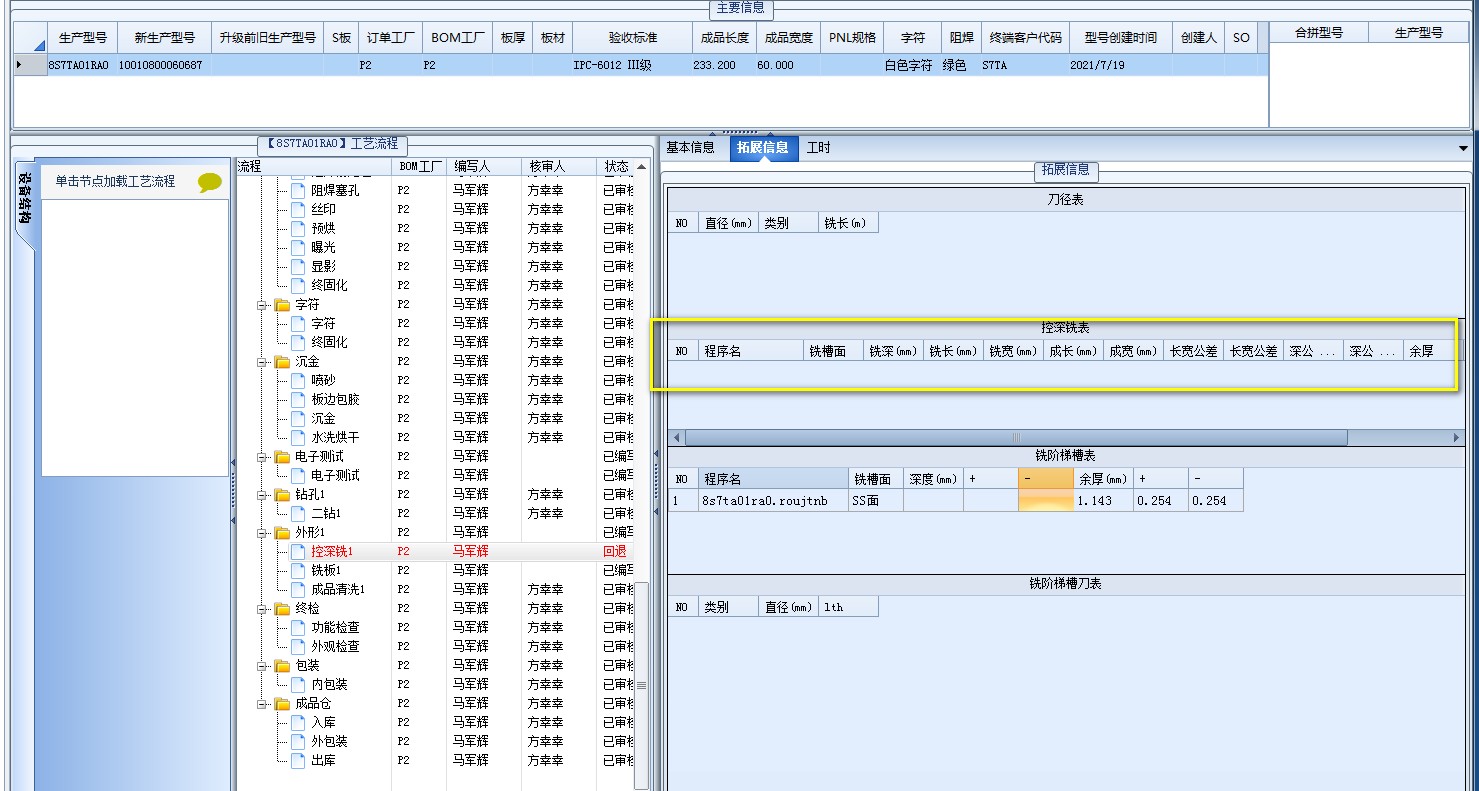The image size is (1479, 791).
Task: Click the 单击节点加载工艺流程 label
Action: [115, 181]
